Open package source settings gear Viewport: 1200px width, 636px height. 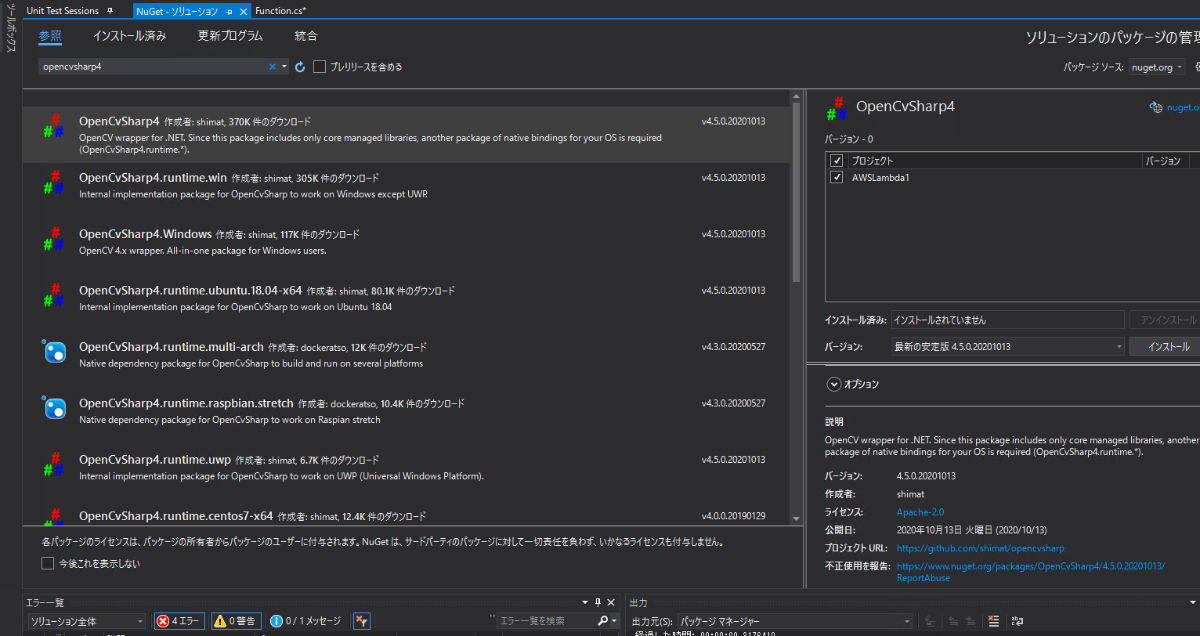pyautogui.click(x=1197, y=67)
